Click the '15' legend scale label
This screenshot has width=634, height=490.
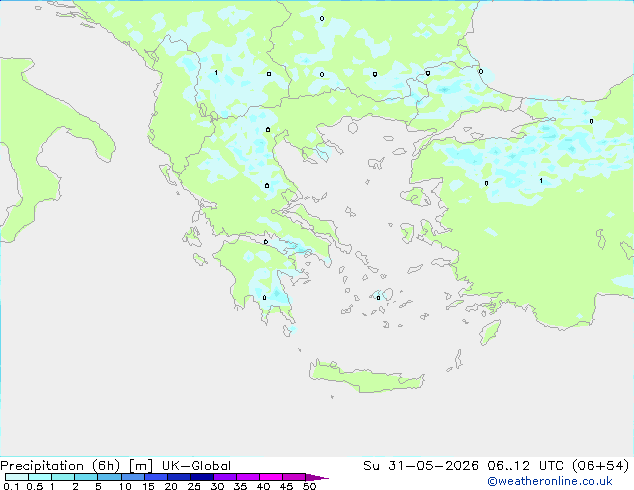click(148, 486)
